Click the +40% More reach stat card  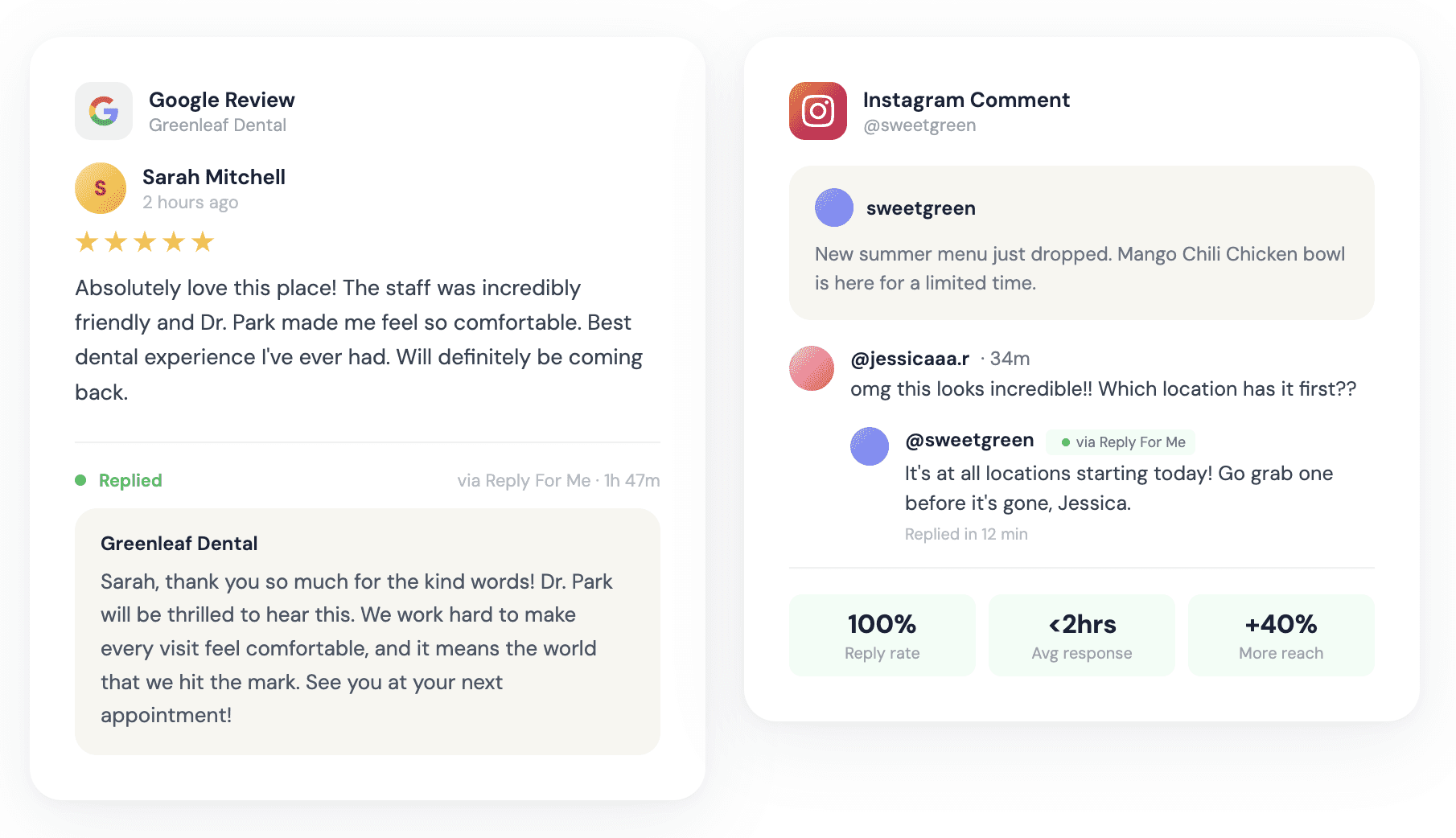(x=1281, y=635)
